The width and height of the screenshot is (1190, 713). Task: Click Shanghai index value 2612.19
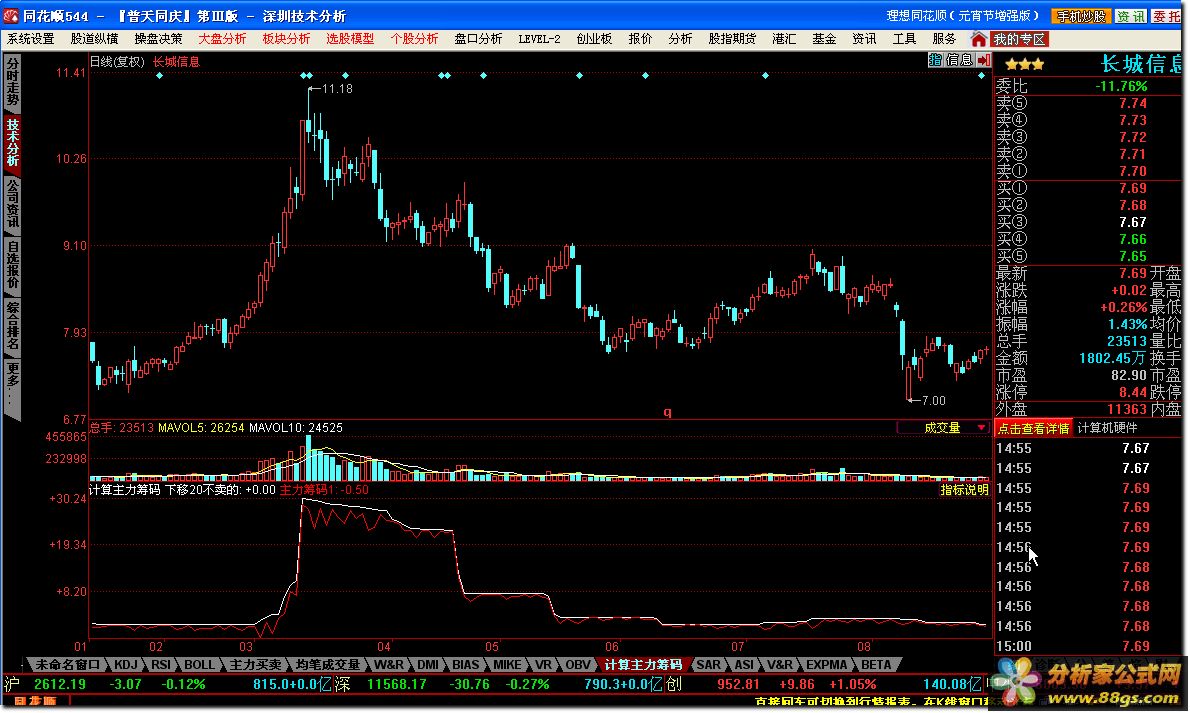(60, 684)
